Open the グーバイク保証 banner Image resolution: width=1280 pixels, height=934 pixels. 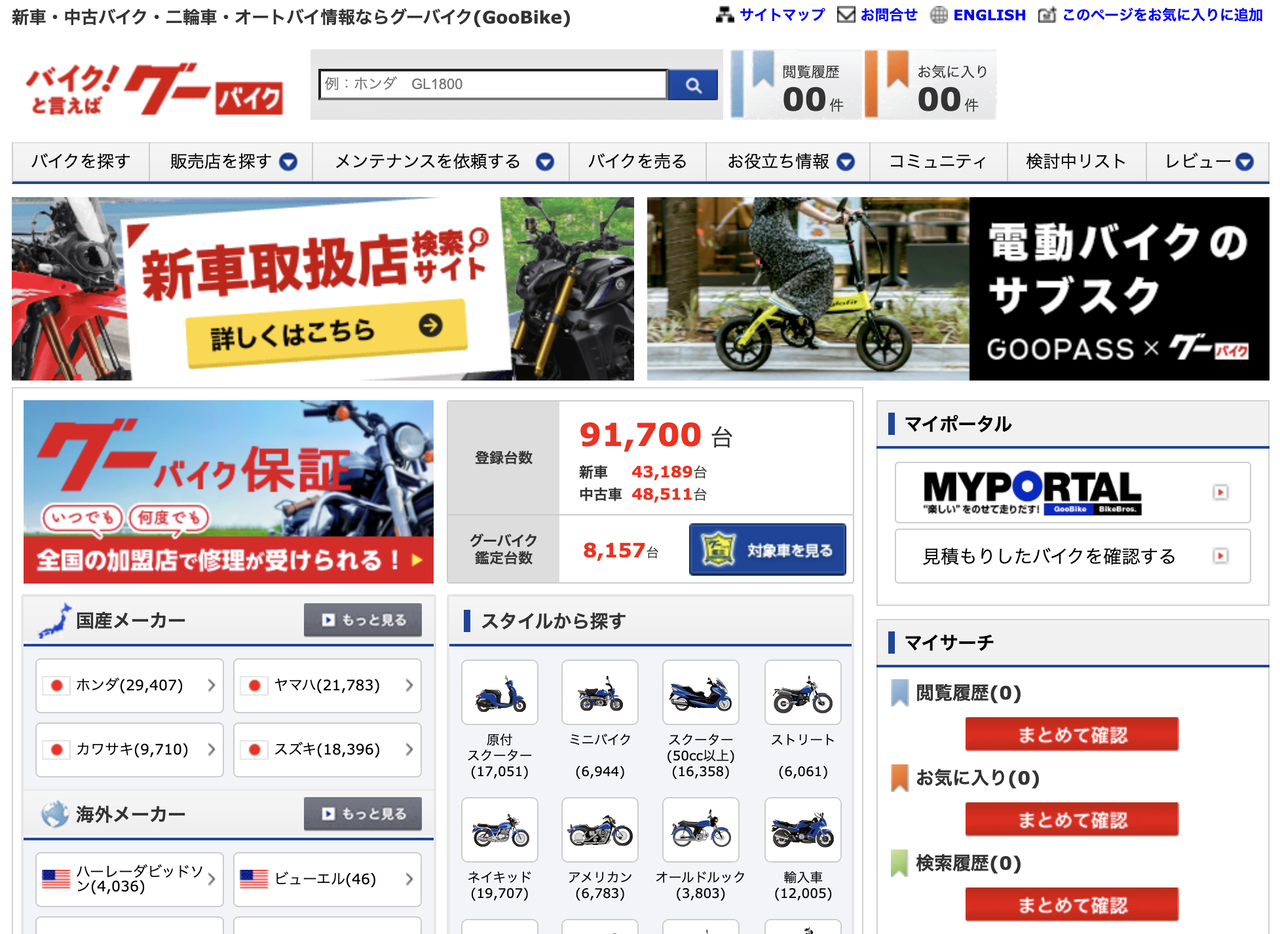click(x=229, y=492)
